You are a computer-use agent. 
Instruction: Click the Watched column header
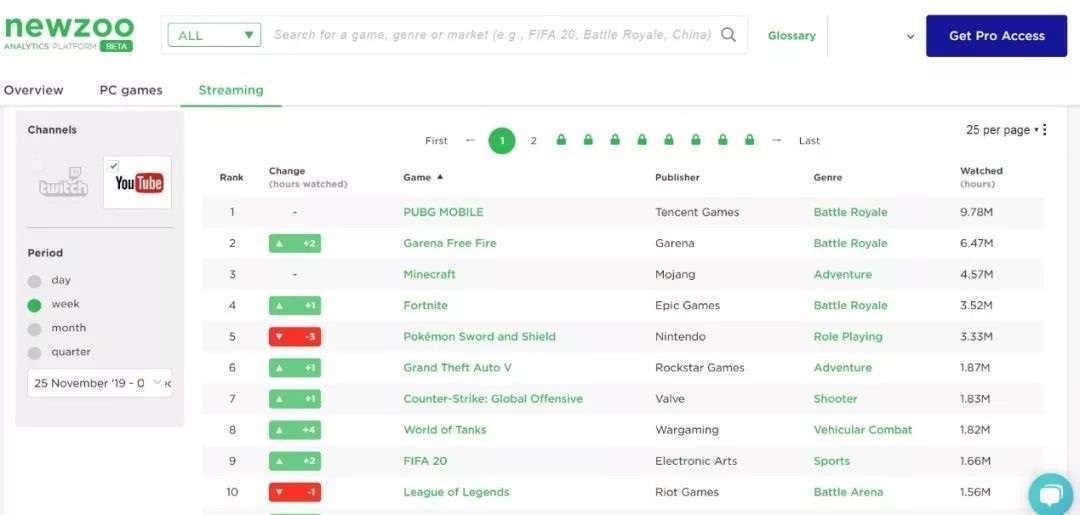point(982,177)
